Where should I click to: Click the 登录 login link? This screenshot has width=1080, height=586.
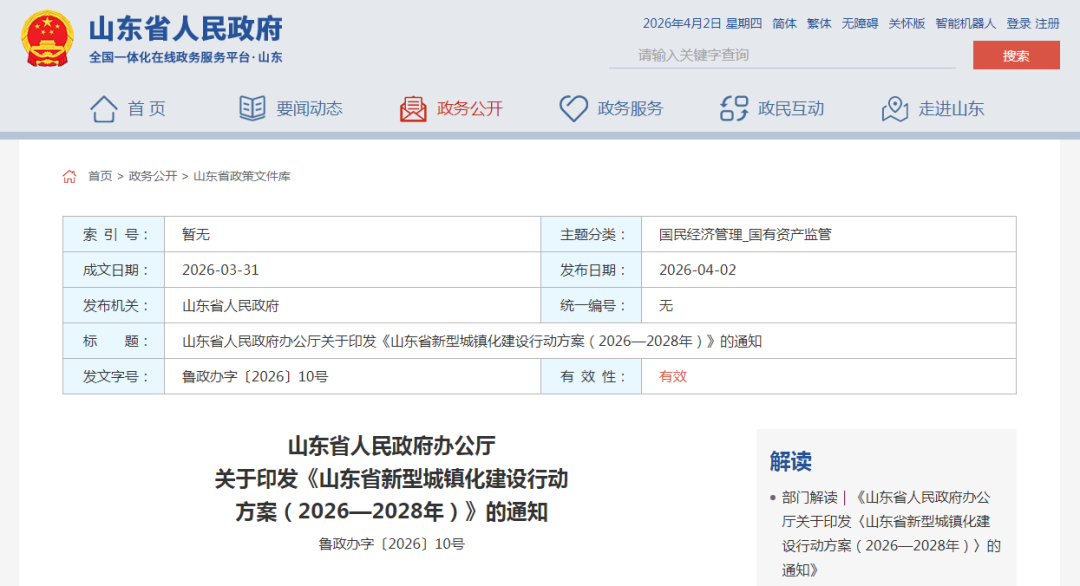point(1018,23)
